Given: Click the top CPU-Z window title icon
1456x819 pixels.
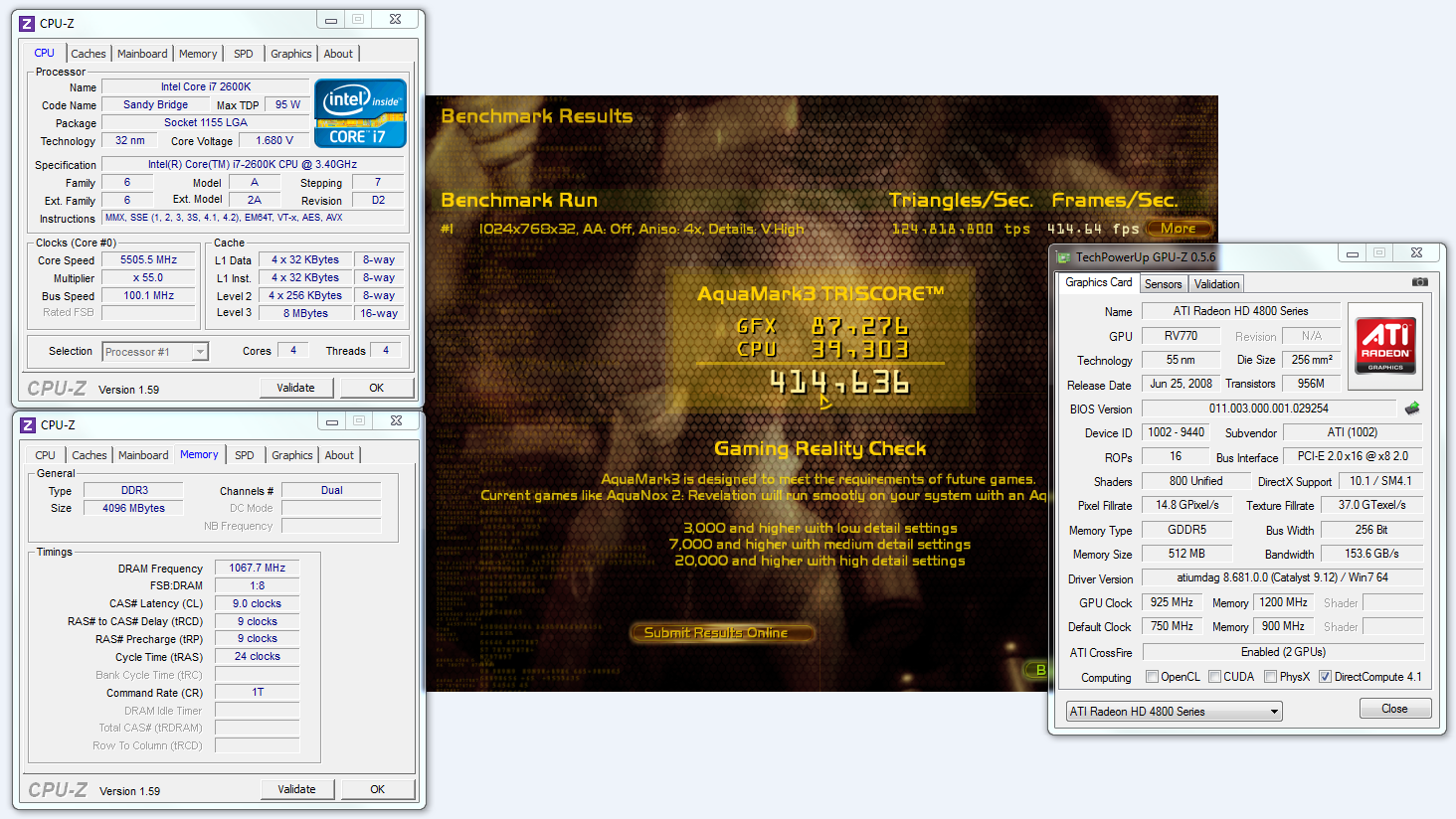Looking at the screenshot, I should coord(28,23).
